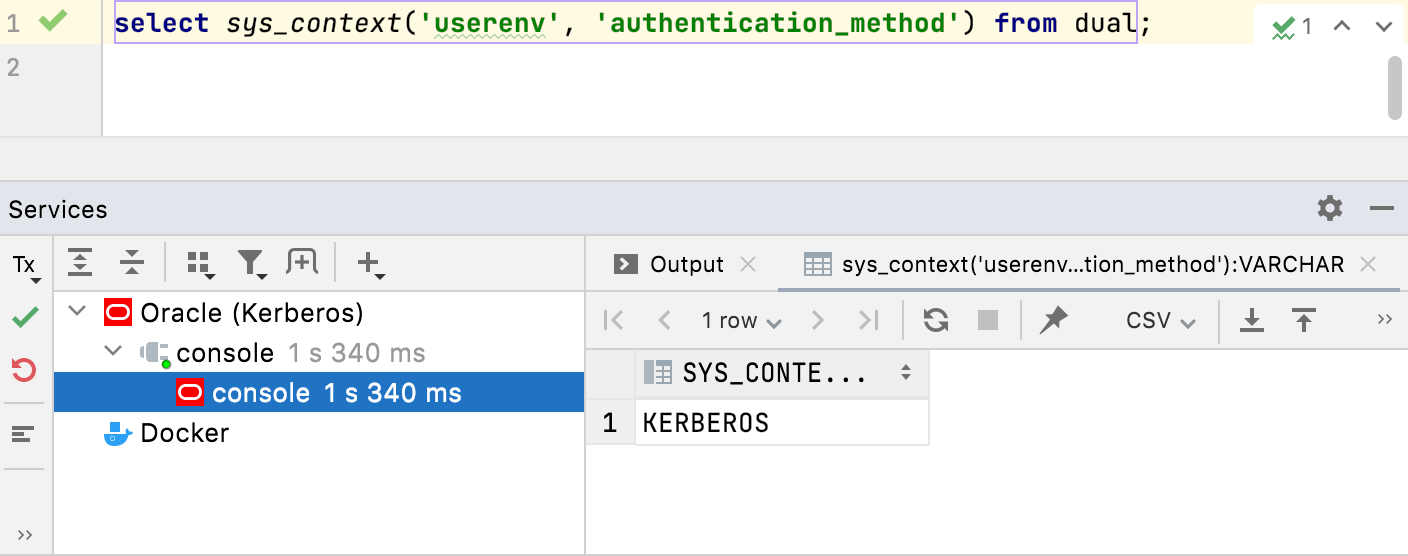Open the CSV data extractor dropdown

pos(1161,321)
